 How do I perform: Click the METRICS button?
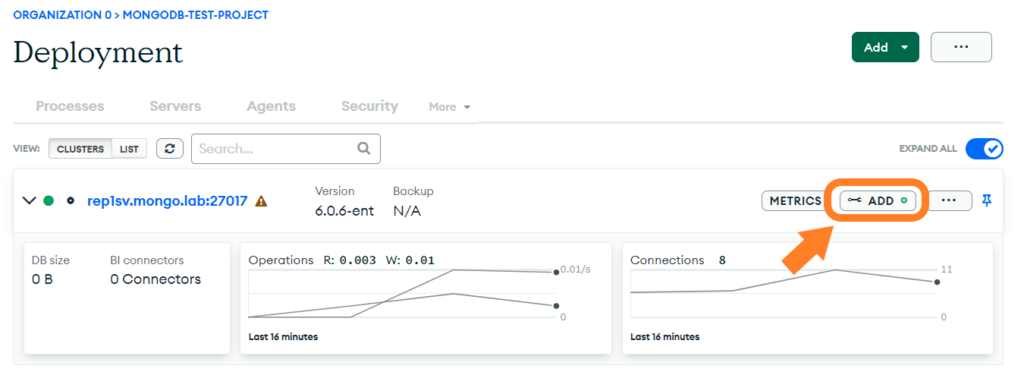click(x=795, y=201)
